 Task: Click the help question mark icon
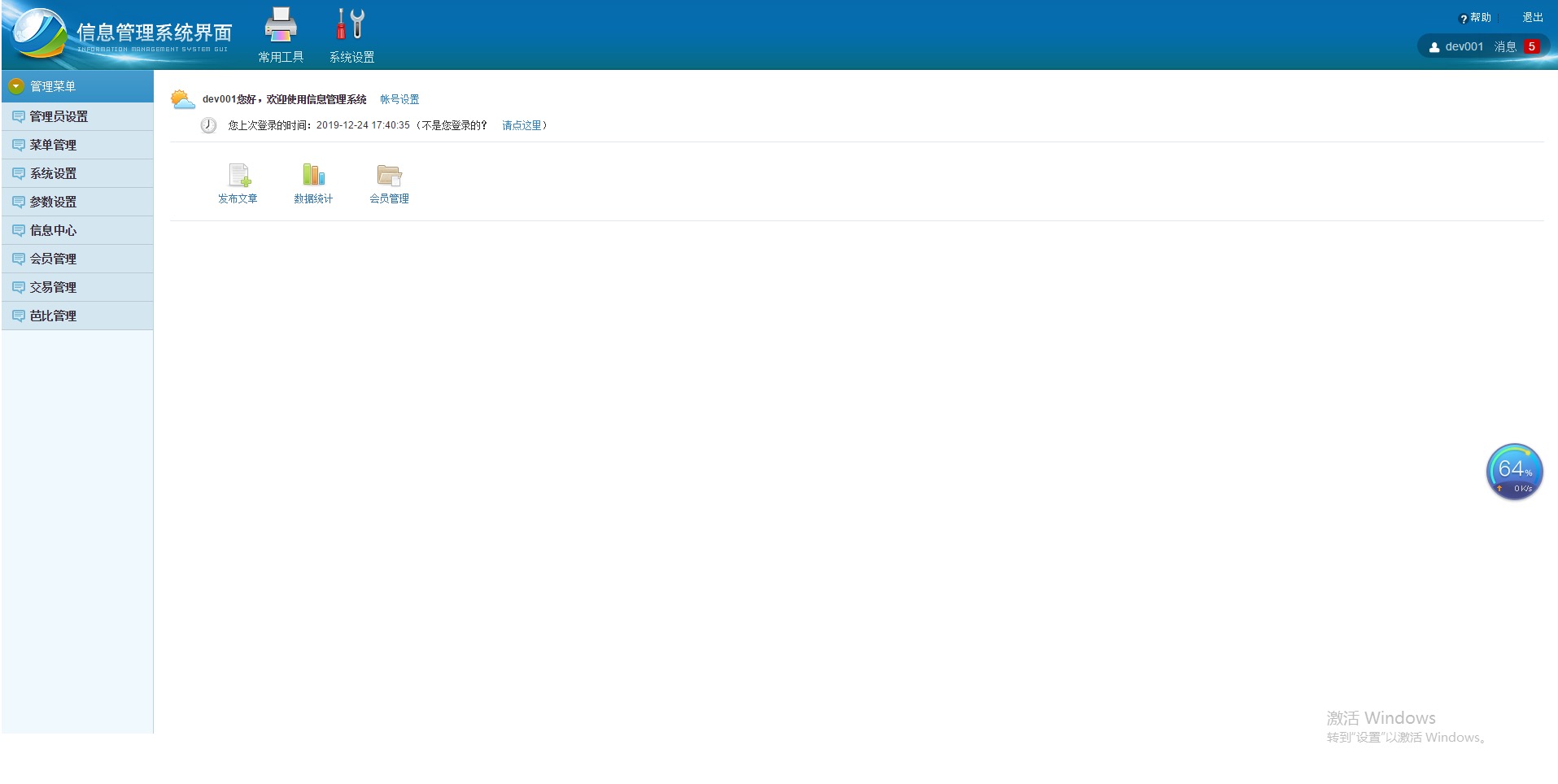coord(1464,19)
